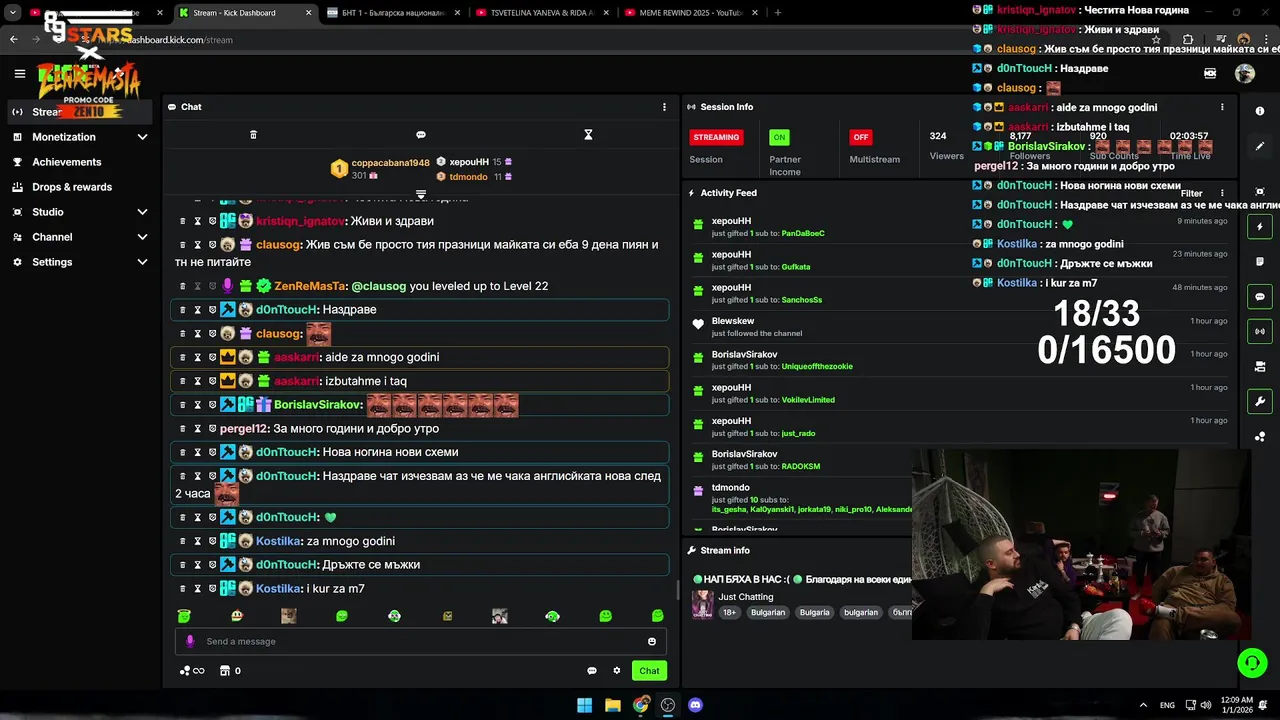The image size is (1280, 720).
Task: Delete kristiqn_ignatov's message with trash icon
Action: pyautogui.click(x=182, y=221)
